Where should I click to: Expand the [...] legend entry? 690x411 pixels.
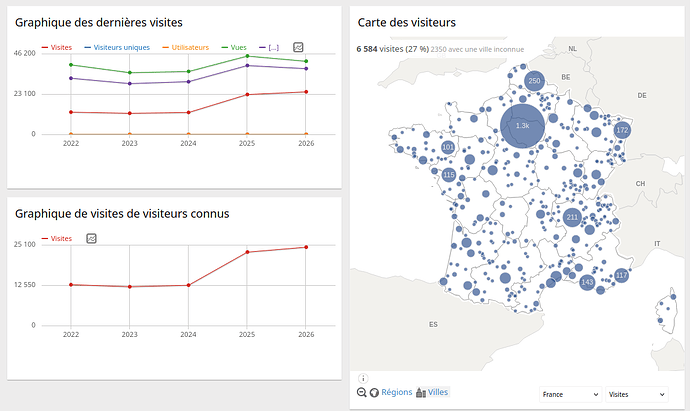click(269, 48)
